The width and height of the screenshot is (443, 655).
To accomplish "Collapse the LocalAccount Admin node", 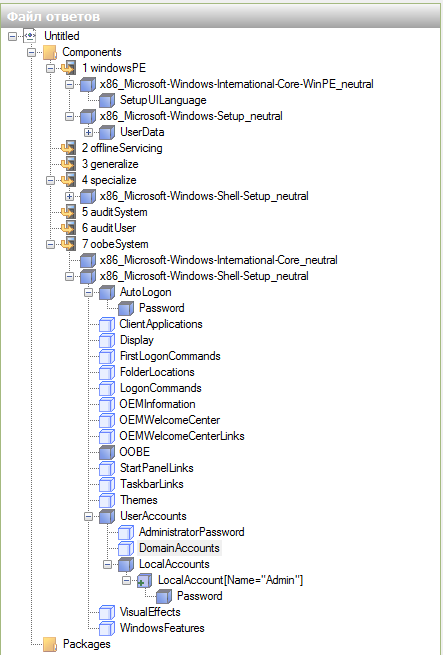I will click(127, 580).
